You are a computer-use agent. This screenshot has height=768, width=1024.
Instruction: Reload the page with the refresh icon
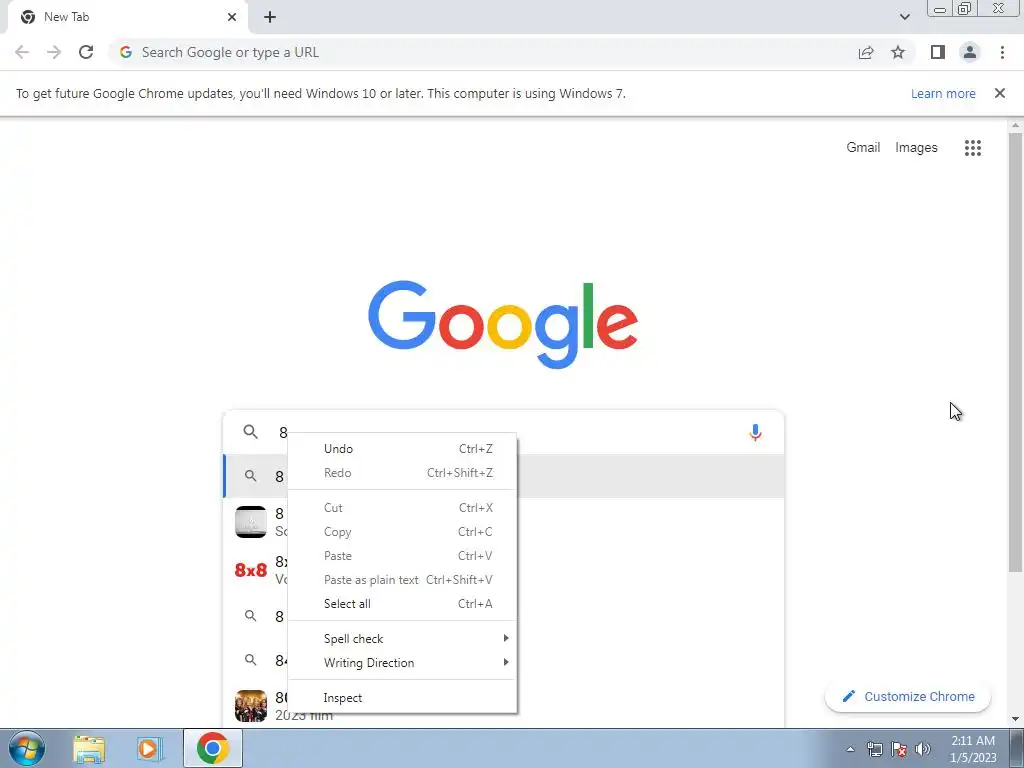pos(86,52)
